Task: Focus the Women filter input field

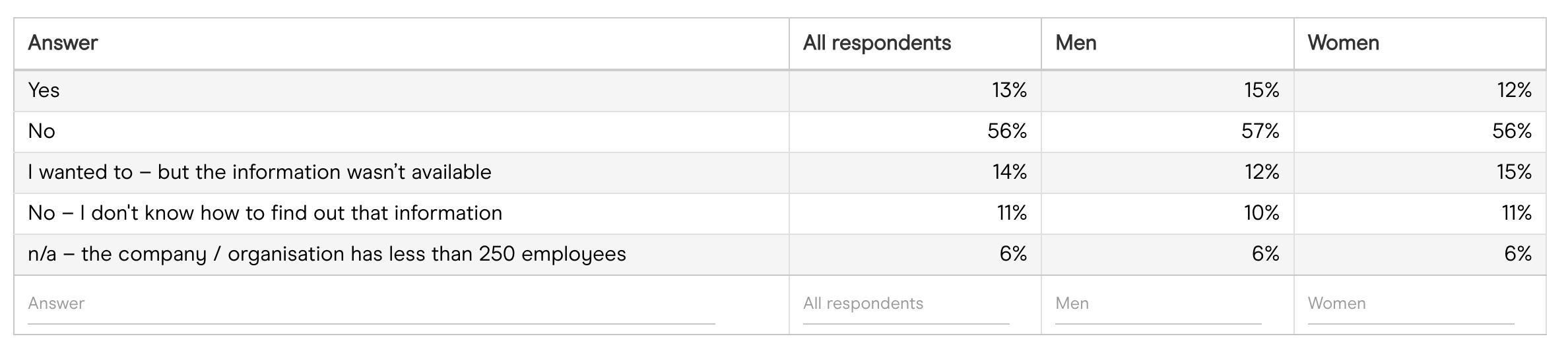Action: 1410,304
